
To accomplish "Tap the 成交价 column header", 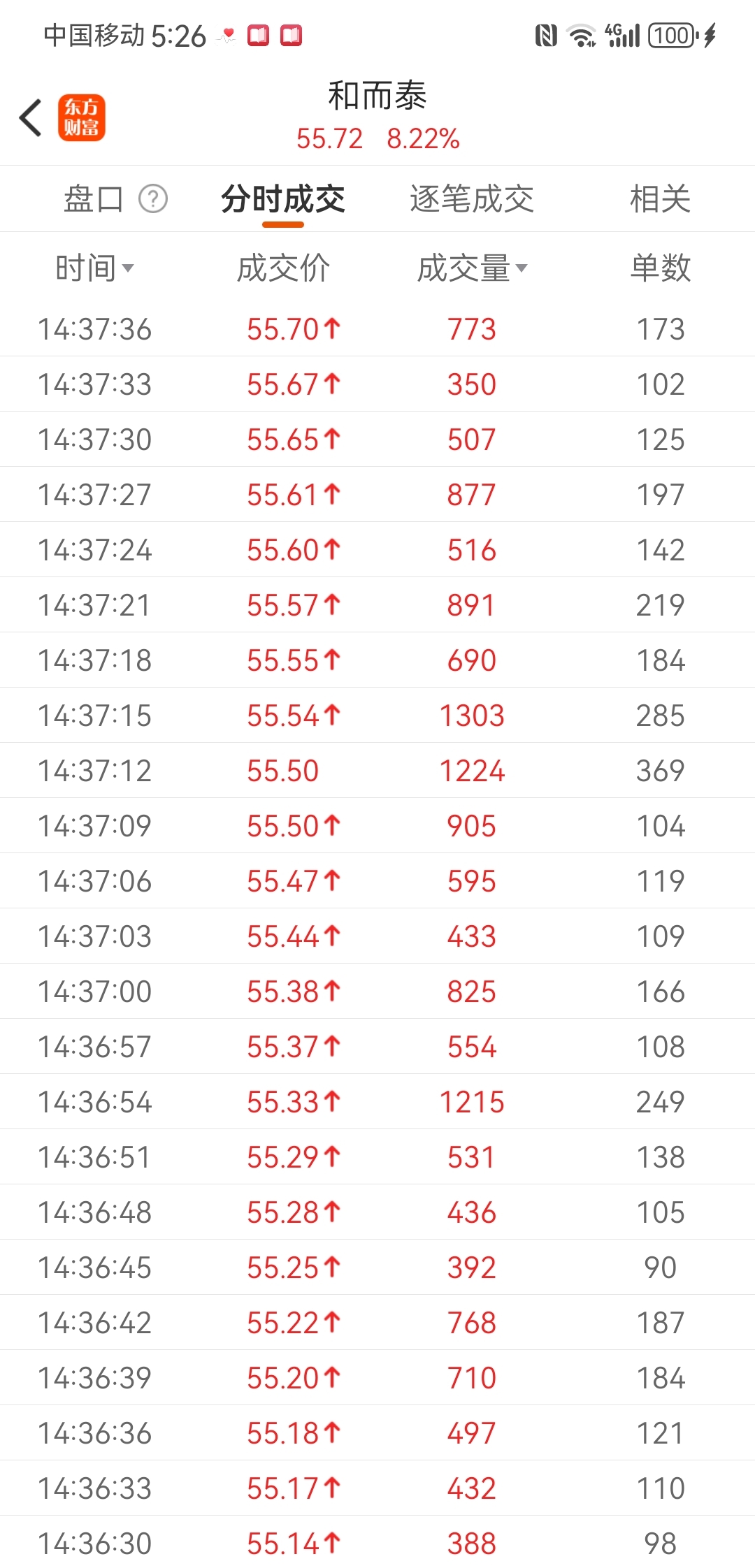I will tap(283, 268).
